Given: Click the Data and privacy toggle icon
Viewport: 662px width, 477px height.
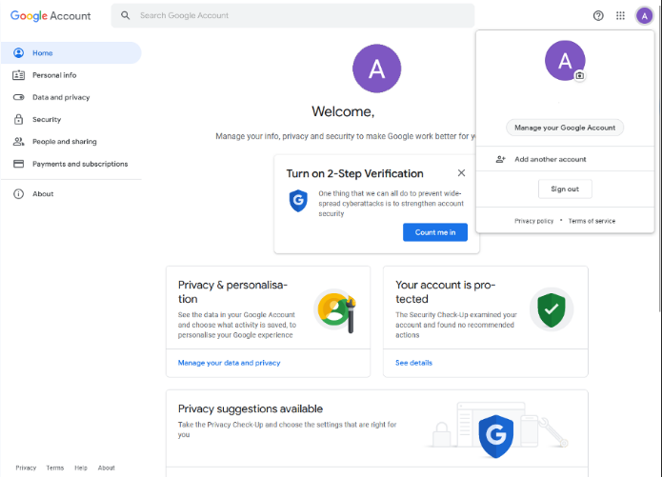Looking at the screenshot, I should [18, 97].
